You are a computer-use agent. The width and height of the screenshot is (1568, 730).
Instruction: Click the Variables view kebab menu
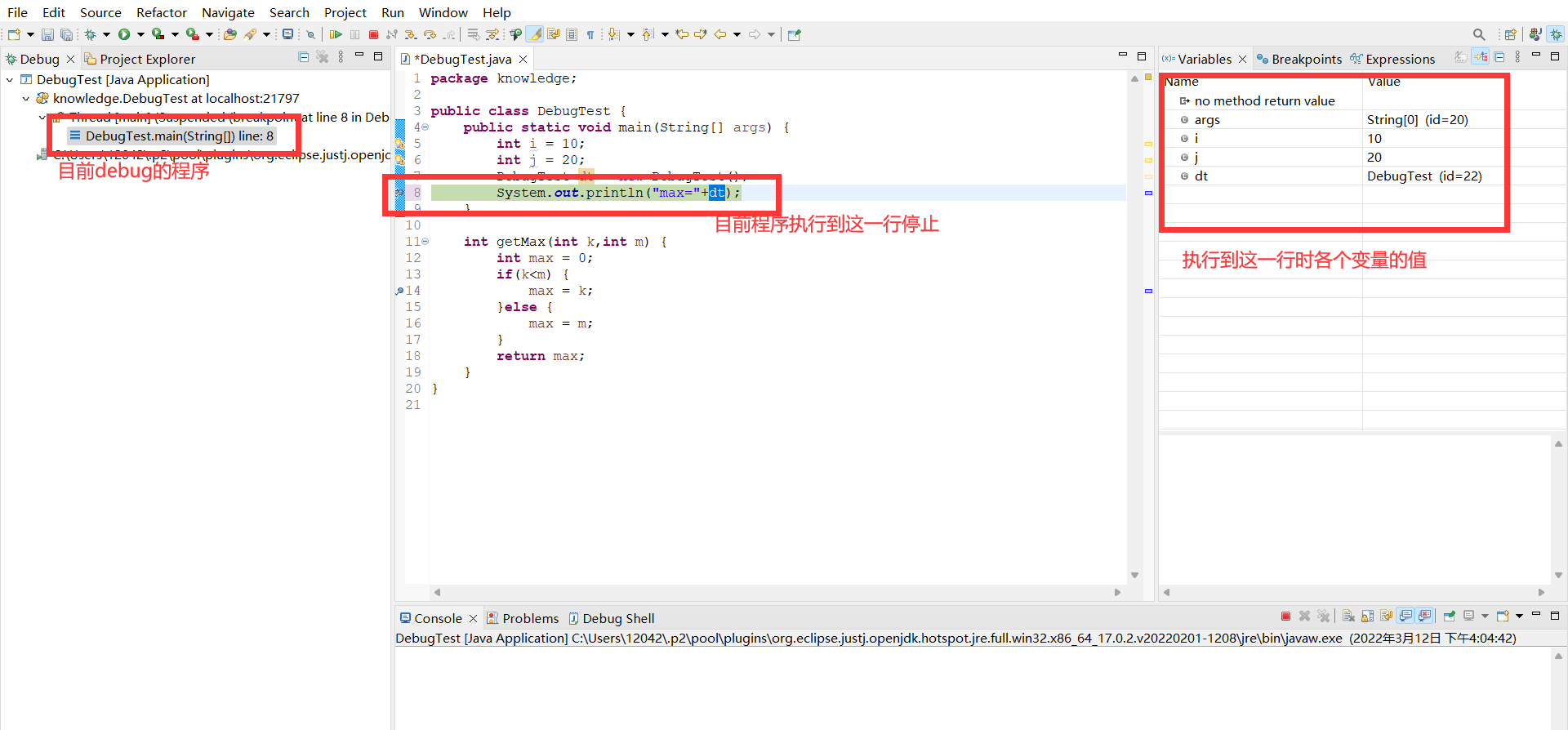[x=1517, y=57]
